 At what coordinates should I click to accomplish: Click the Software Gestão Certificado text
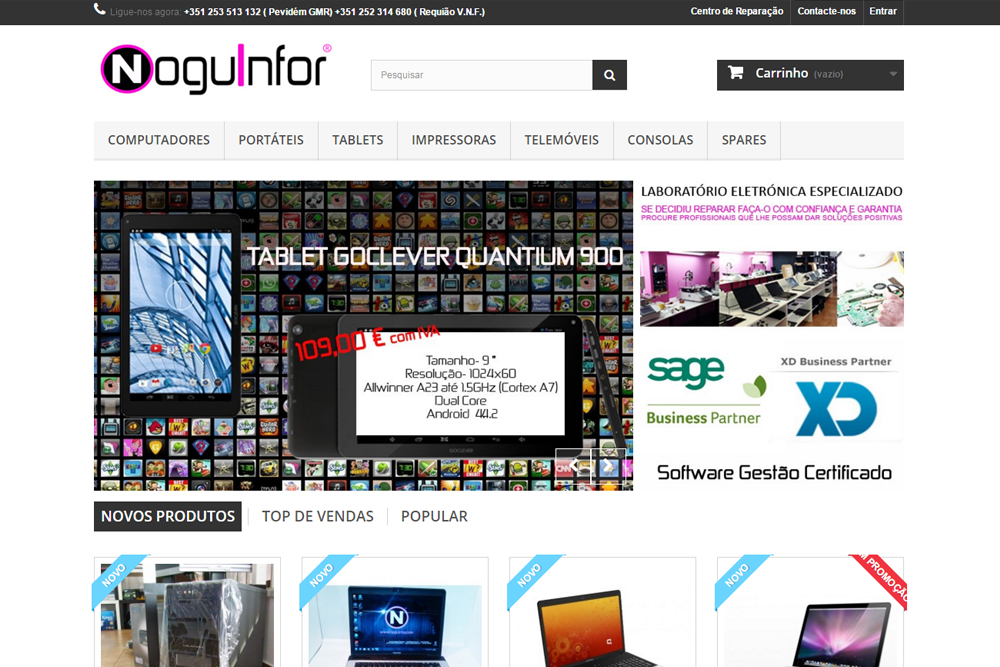pyautogui.click(x=774, y=473)
